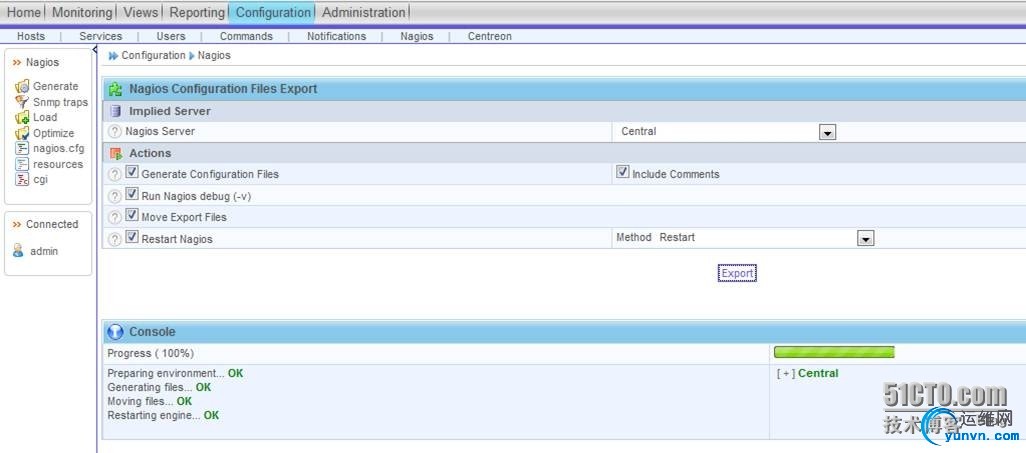Open the Users submenu
This screenshot has width=1026, height=453.
point(171,37)
